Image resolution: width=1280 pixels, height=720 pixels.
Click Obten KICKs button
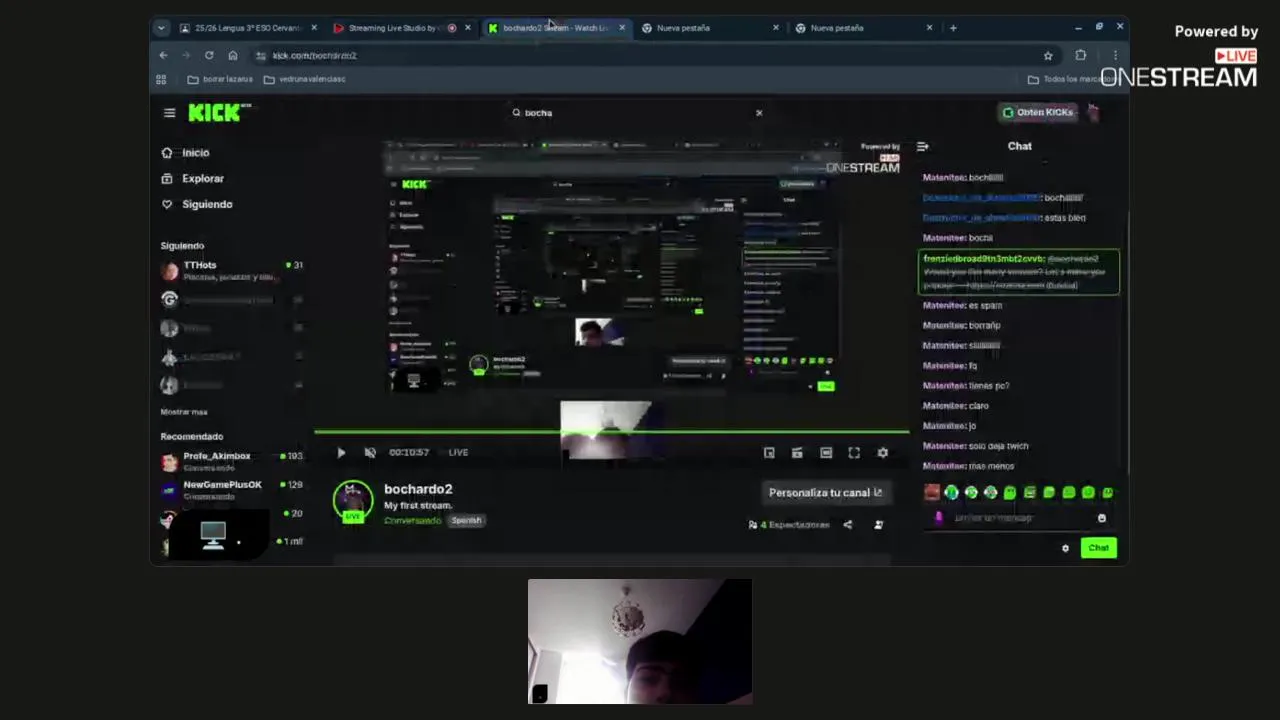point(1038,112)
